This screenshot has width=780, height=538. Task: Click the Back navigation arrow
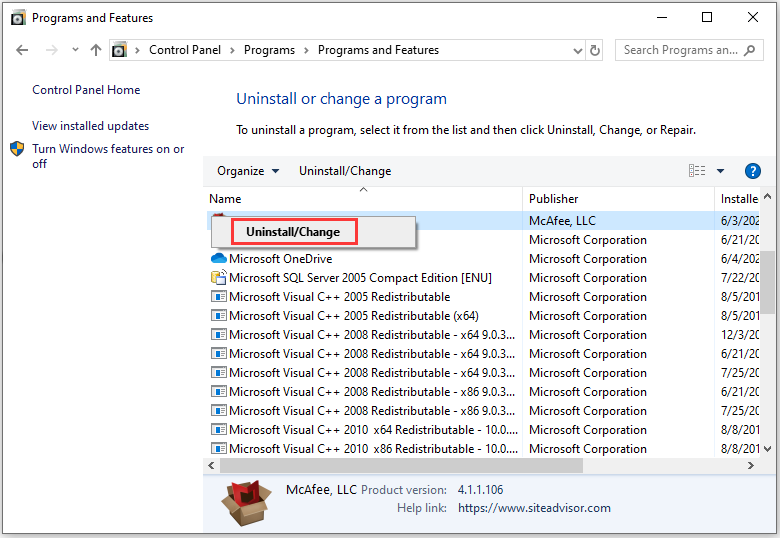[22, 50]
